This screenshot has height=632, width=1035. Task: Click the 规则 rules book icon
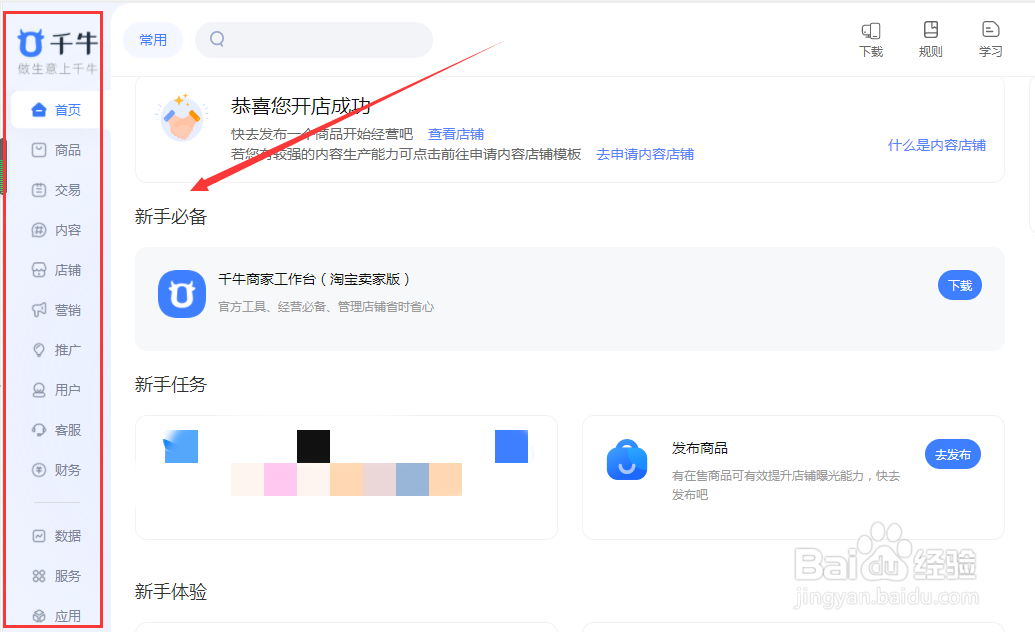(931, 30)
